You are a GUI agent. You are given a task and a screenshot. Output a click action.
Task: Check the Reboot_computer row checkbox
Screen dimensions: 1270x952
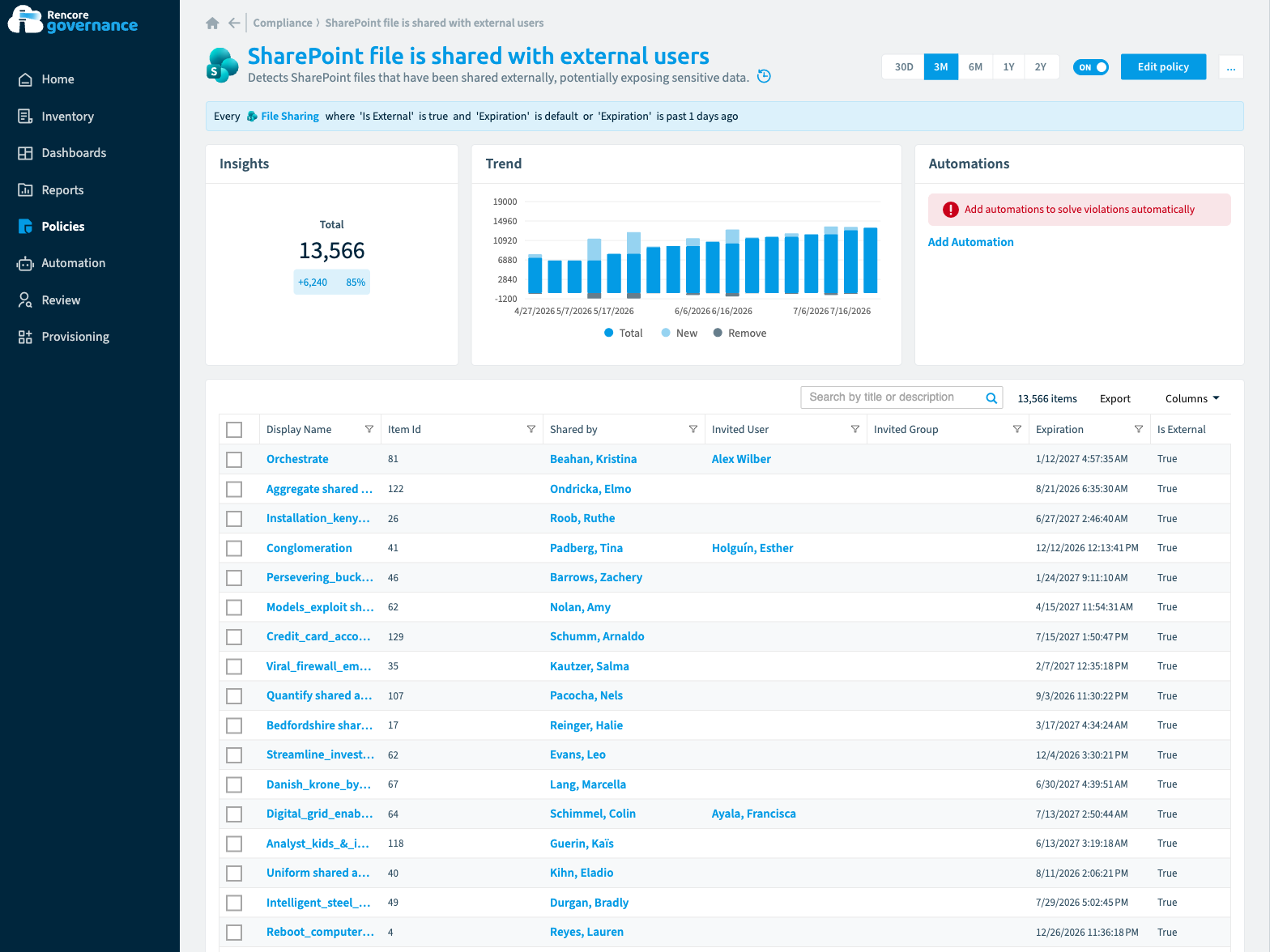tap(234, 933)
